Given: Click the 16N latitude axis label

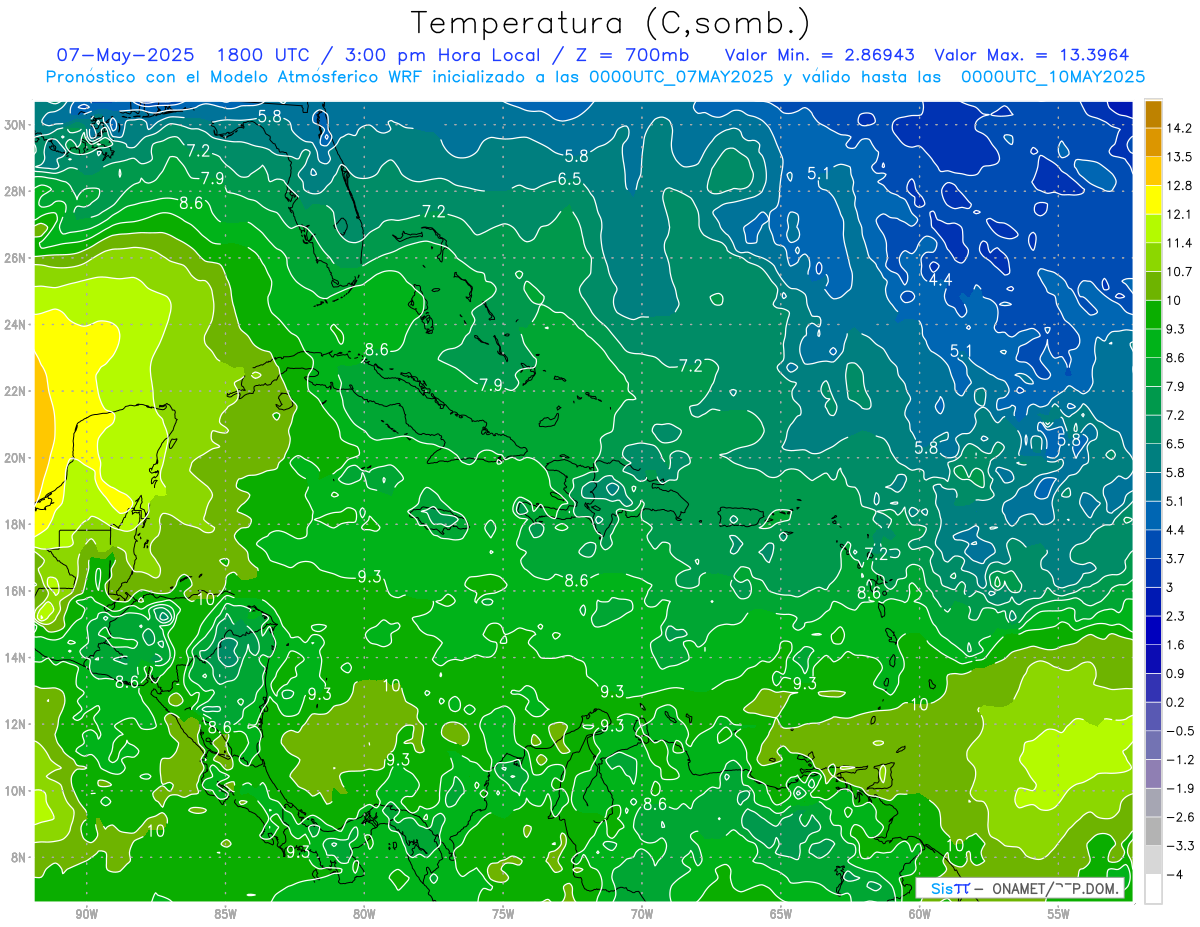Looking at the screenshot, I should (x=15, y=591).
